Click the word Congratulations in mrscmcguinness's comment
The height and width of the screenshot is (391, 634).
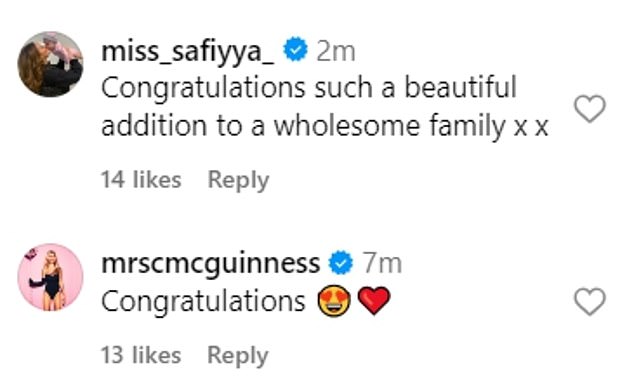203,302
